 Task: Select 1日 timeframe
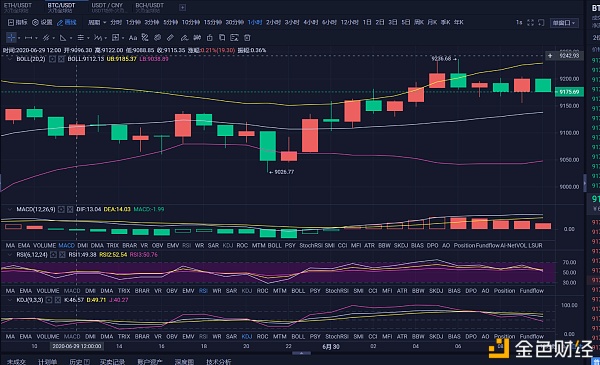(367, 23)
